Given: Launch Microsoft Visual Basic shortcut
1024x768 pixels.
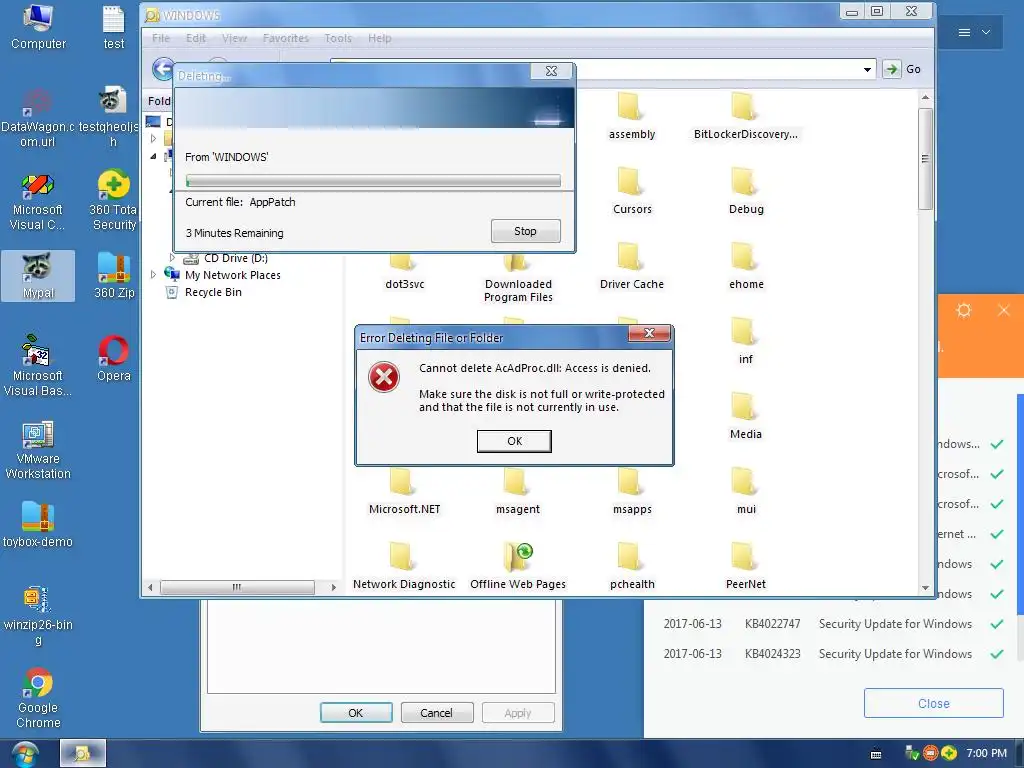Looking at the screenshot, I should [38, 366].
